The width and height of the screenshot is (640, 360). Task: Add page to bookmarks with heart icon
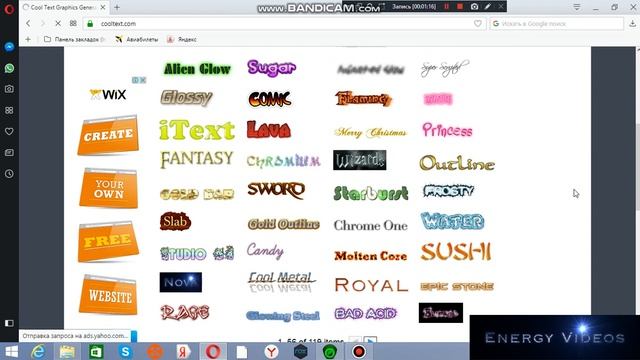[x=478, y=24]
